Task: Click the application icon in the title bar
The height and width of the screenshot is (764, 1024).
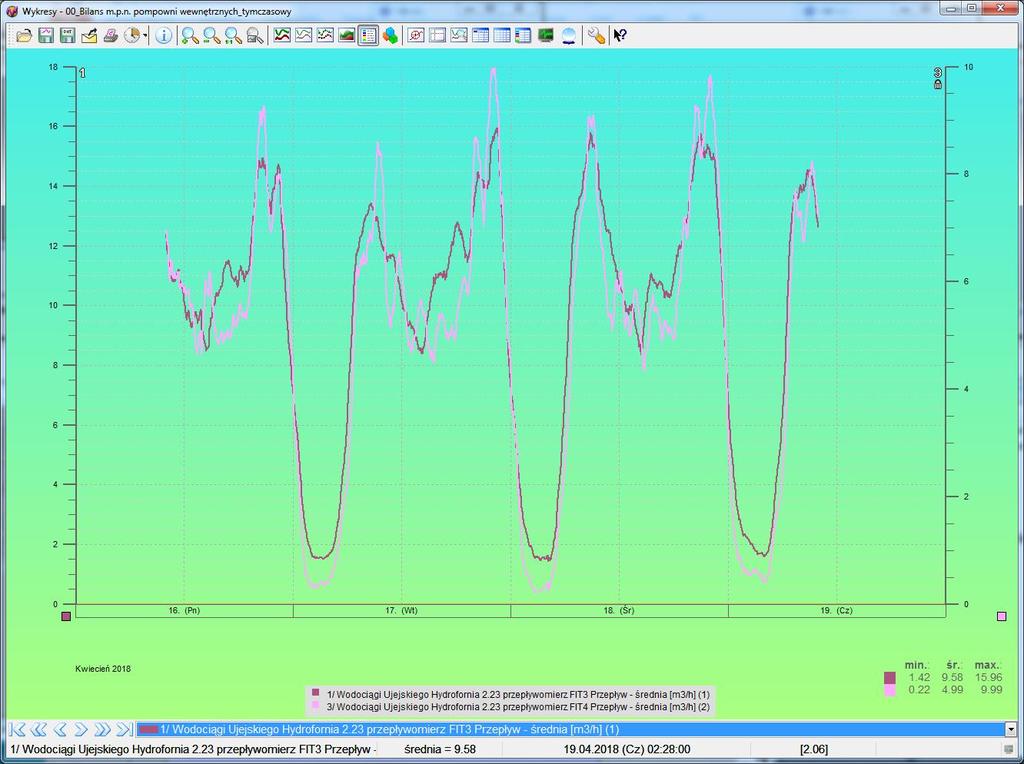Action: [x=12, y=11]
